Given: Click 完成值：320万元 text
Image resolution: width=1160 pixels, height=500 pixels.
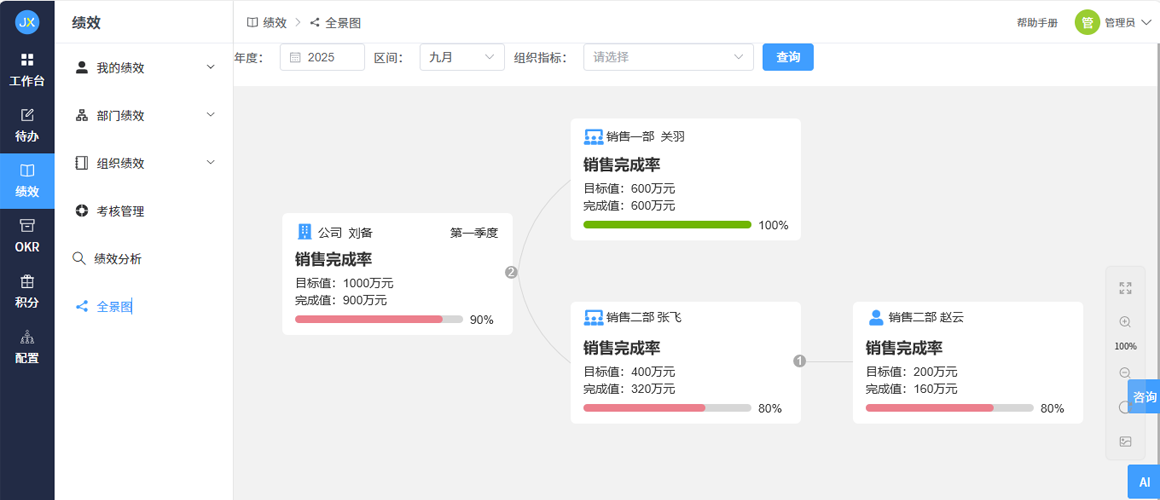Looking at the screenshot, I should click(x=629, y=389).
